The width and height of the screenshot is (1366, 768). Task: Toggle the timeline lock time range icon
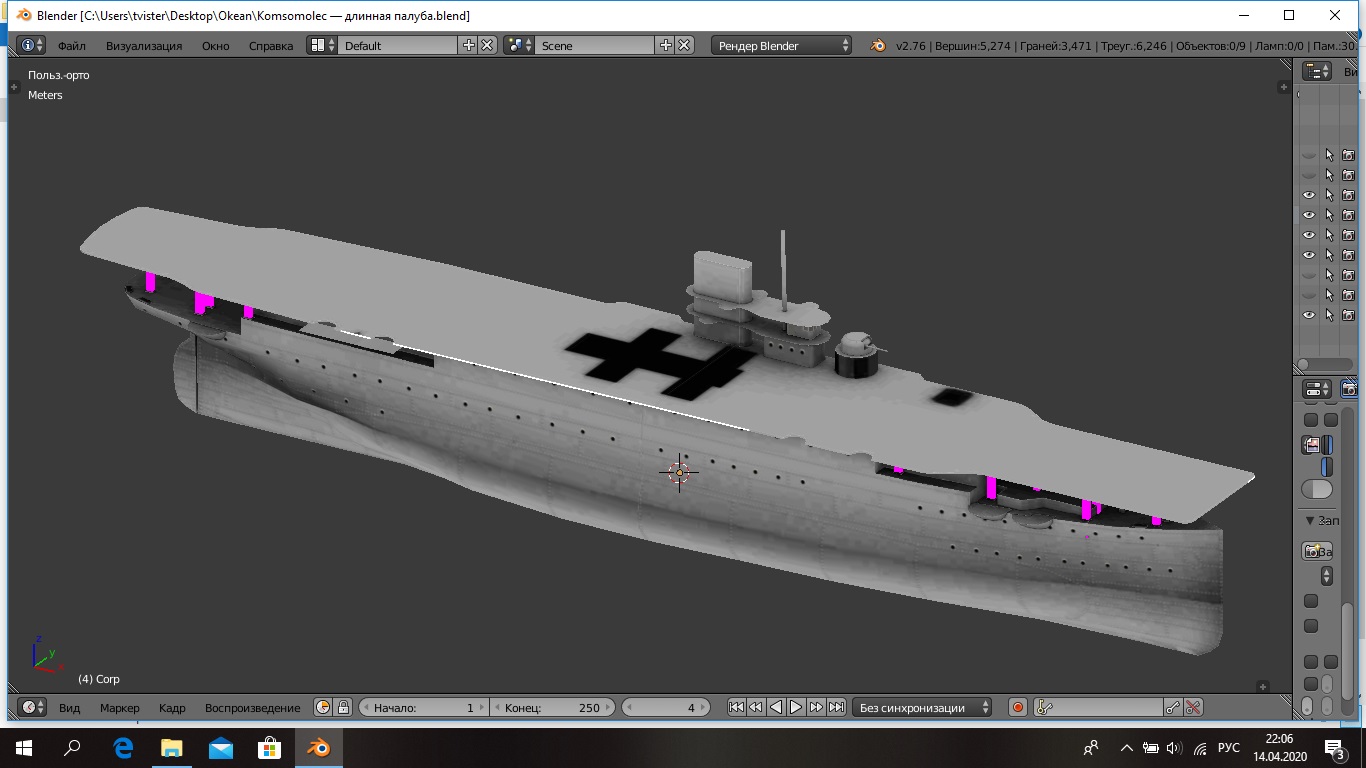(x=343, y=707)
